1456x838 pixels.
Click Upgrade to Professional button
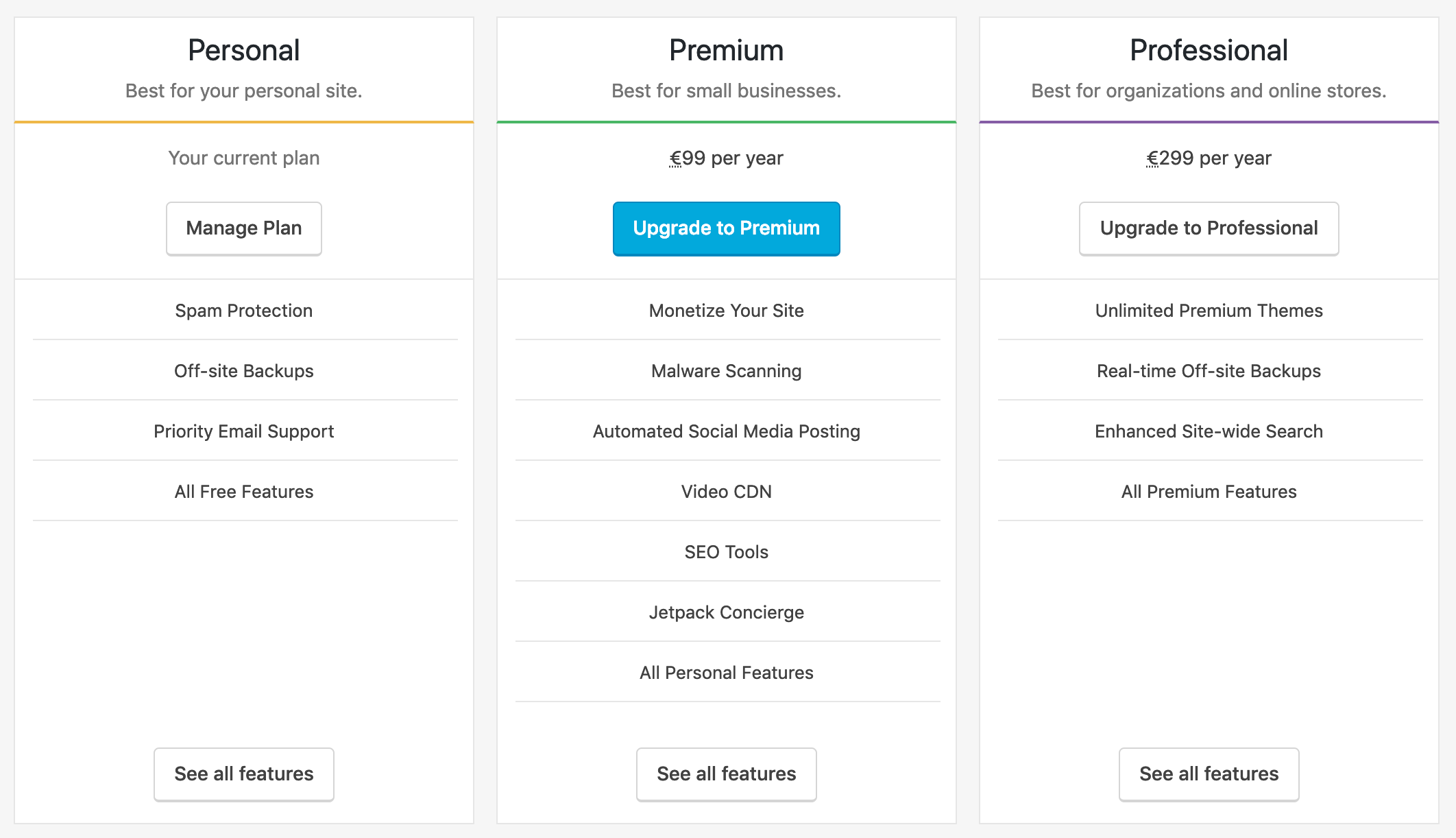pos(1209,228)
